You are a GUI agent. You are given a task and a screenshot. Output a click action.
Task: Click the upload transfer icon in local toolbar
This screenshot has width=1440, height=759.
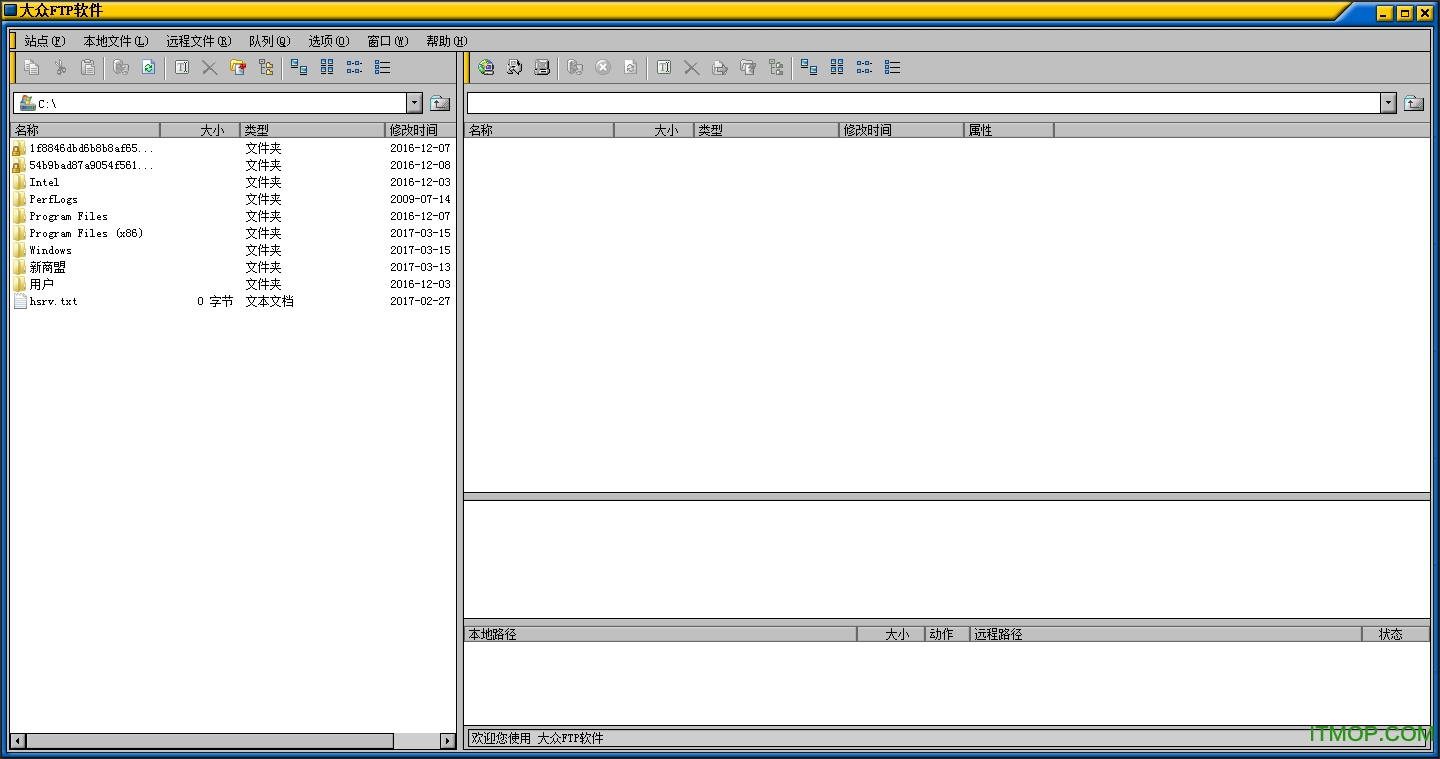(x=121, y=67)
